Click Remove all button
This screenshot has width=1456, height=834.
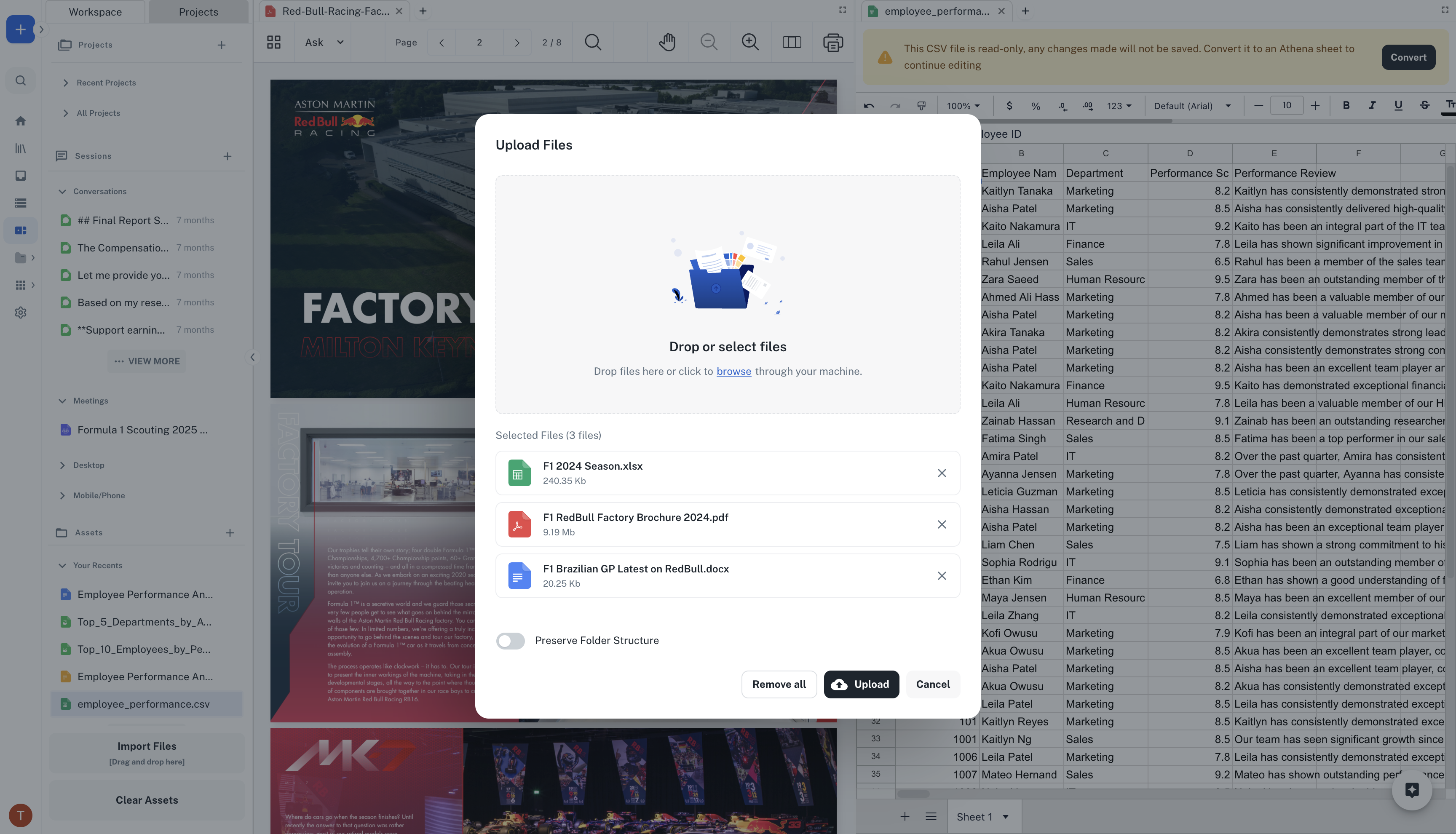779,684
